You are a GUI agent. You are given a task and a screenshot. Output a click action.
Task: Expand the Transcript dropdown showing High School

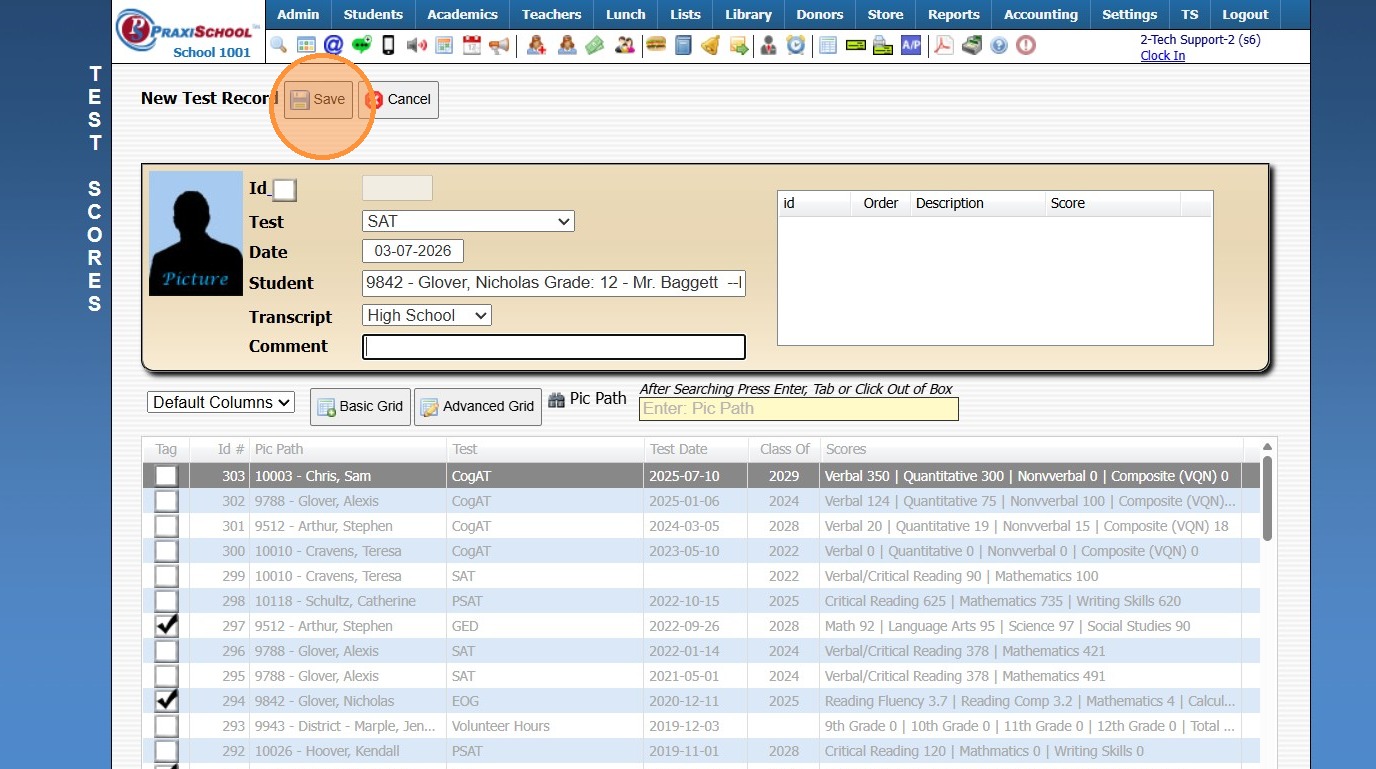[x=426, y=316]
